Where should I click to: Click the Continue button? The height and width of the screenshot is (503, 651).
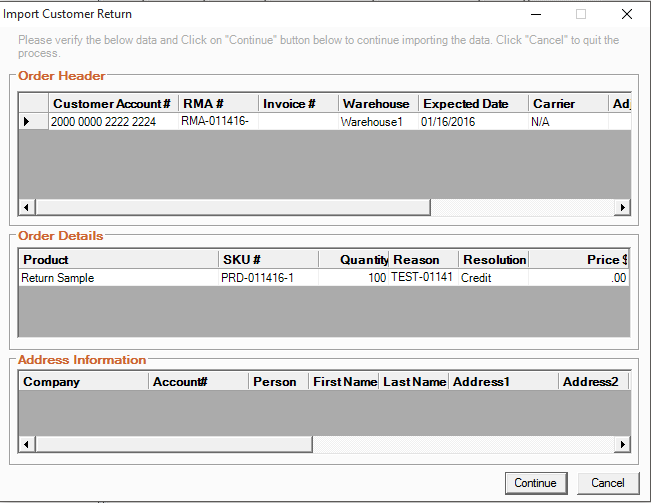coord(535,483)
